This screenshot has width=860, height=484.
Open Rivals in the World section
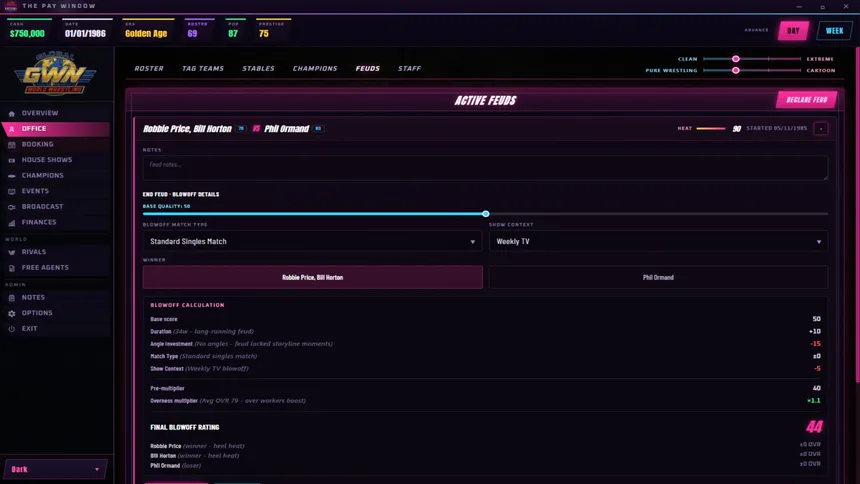click(55, 252)
